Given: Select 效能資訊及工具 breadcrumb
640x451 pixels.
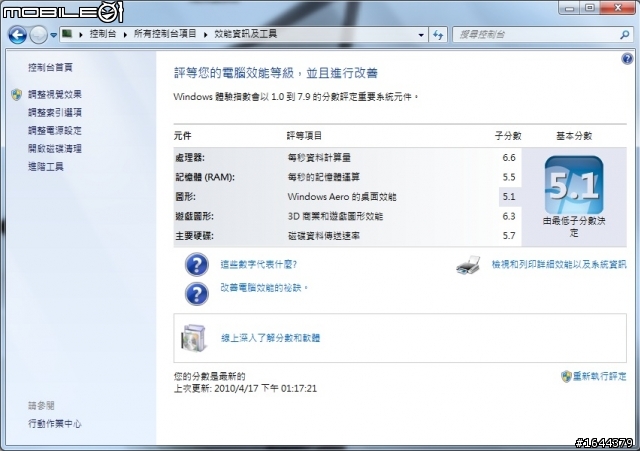Looking at the screenshot, I should click(x=245, y=34).
